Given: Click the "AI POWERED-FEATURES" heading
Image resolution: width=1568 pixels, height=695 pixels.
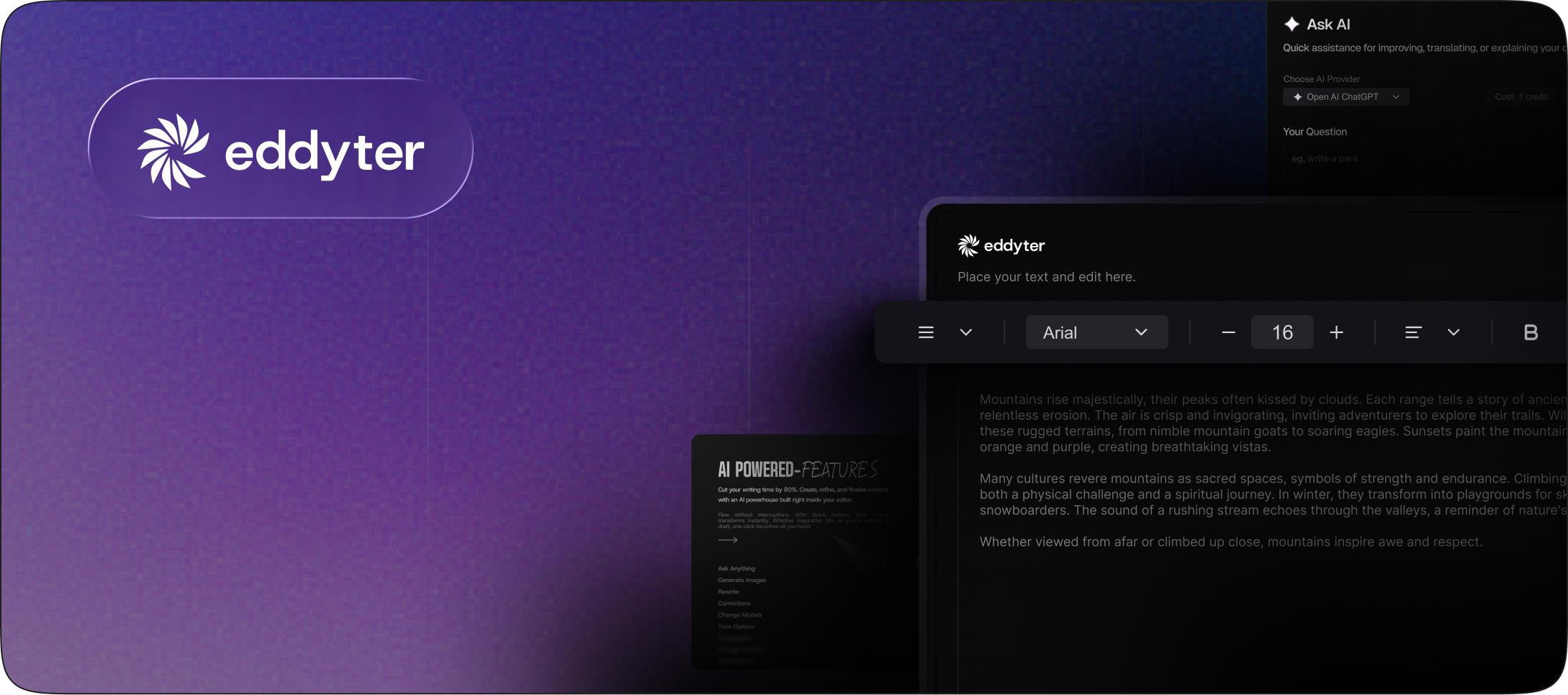Looking at the screenshot, I should click(x=798, y=470).
